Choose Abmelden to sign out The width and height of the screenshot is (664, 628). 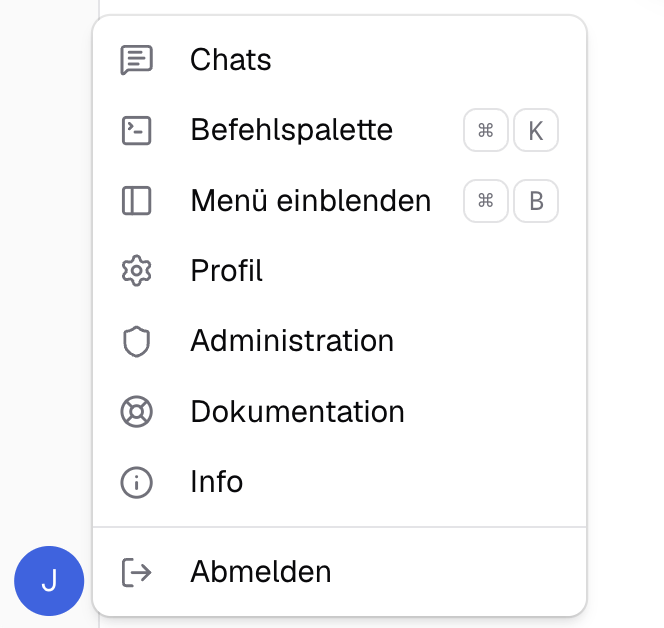pos(340,572)
